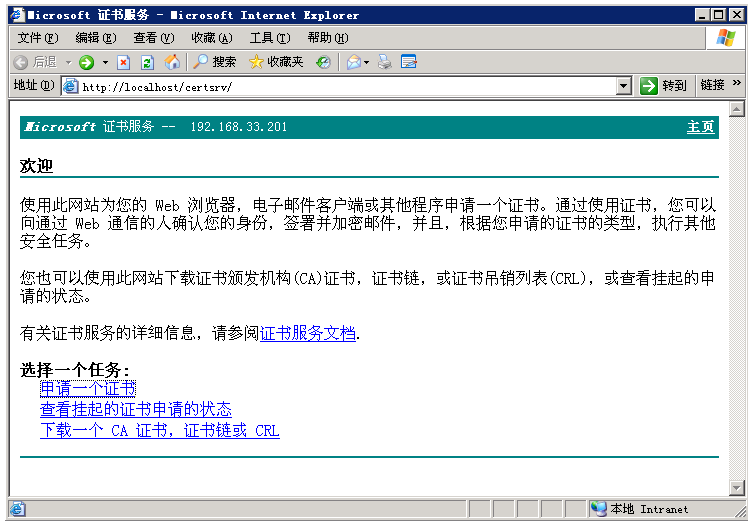This screenshot has height=527, width=755.
Task: Open the 查看 (View) menu
Action: 153,38
